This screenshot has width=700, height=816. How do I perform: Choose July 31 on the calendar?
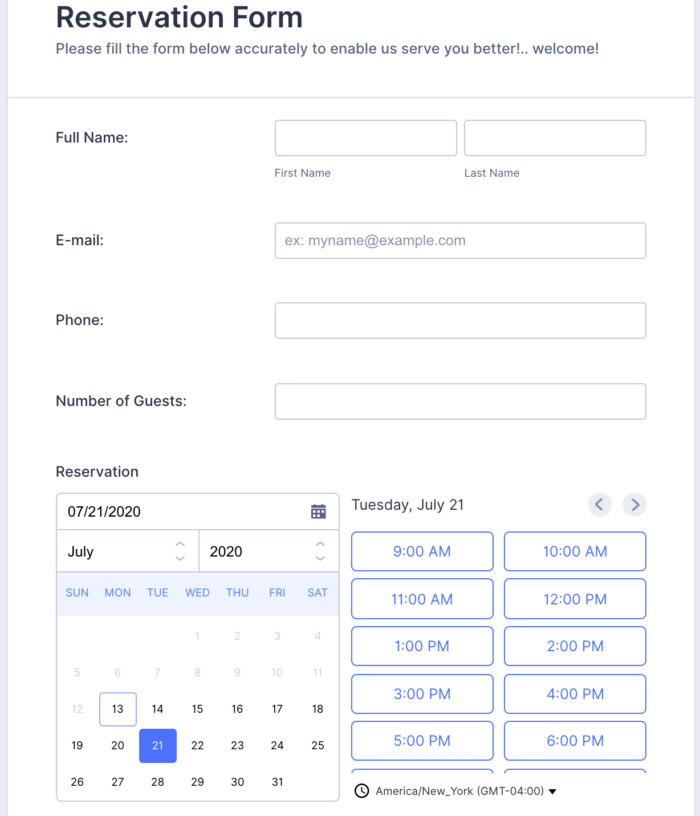(278, 782)
